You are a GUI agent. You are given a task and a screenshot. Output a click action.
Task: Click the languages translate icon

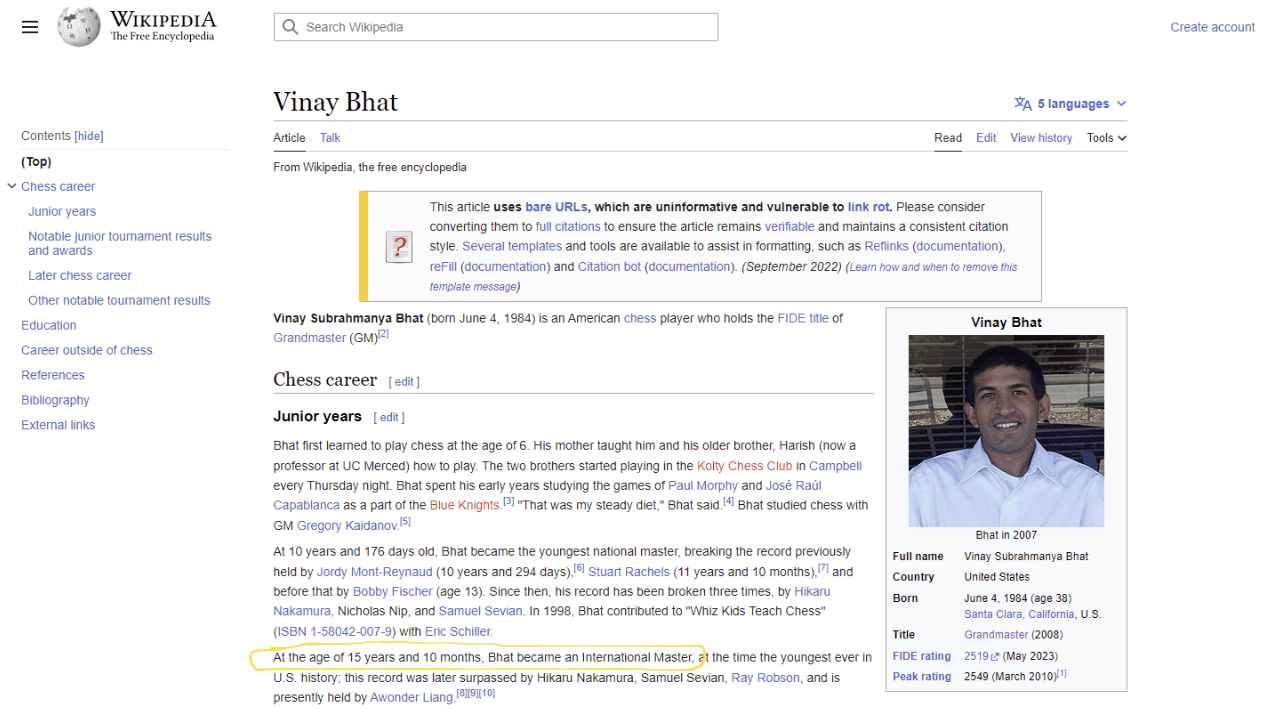[1023, 104]
